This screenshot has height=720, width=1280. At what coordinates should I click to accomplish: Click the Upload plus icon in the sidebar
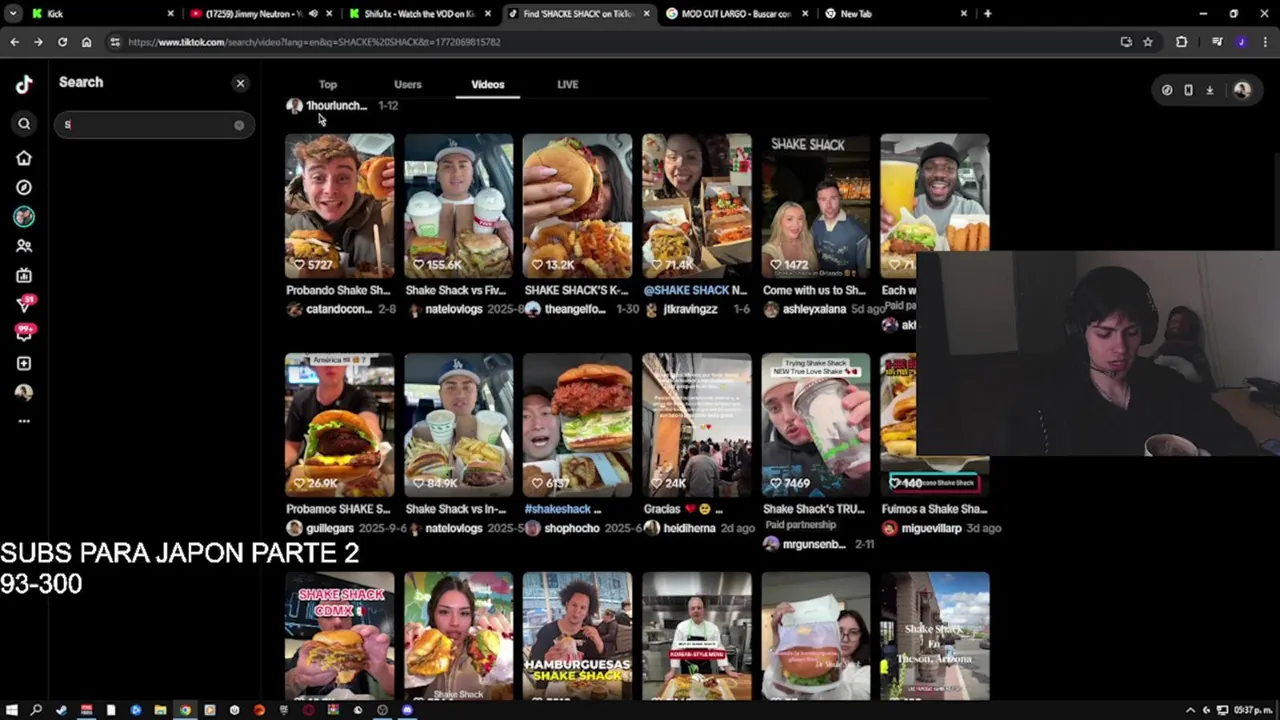click(24, 363)
